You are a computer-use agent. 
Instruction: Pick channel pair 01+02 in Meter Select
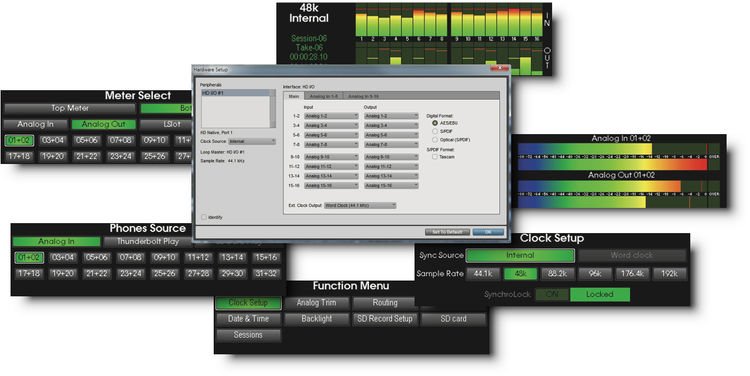point(19,140)
